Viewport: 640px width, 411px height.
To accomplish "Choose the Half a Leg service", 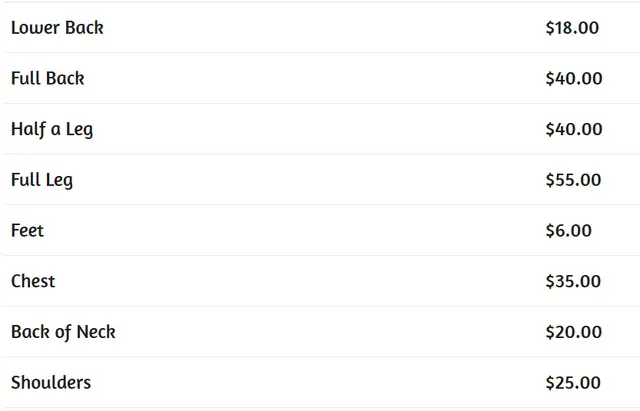I will tap(52, 129).
